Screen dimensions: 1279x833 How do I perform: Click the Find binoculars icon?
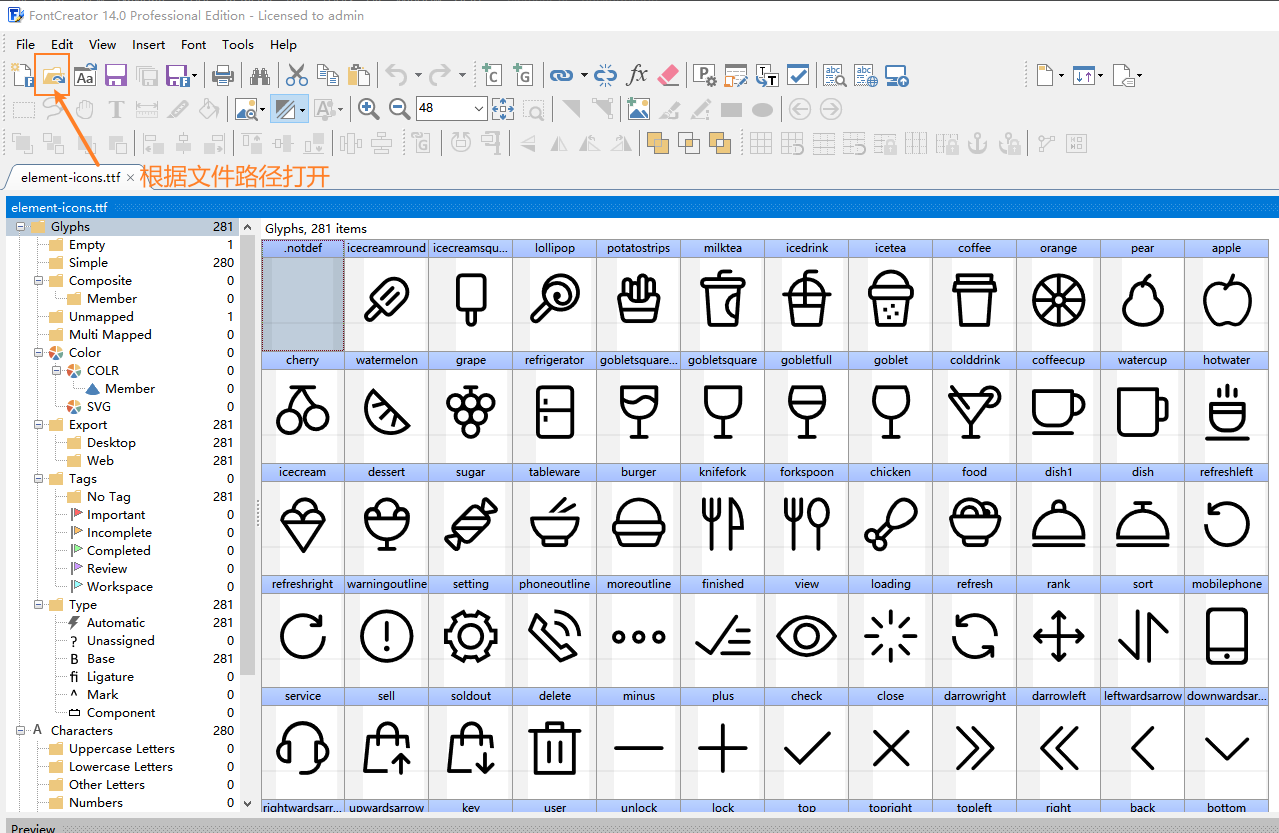(260, 75)
